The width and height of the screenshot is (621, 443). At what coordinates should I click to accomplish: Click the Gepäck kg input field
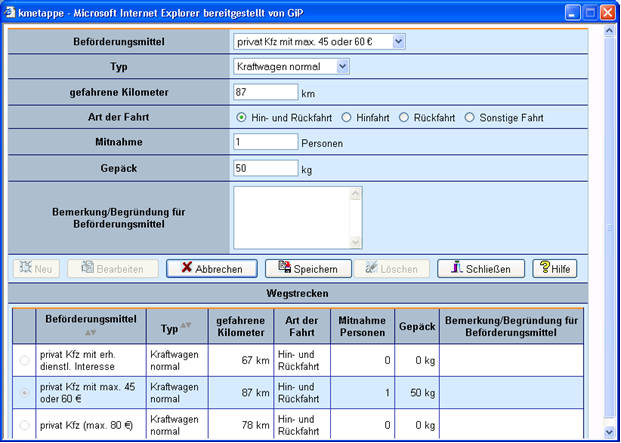click(266, 168)
